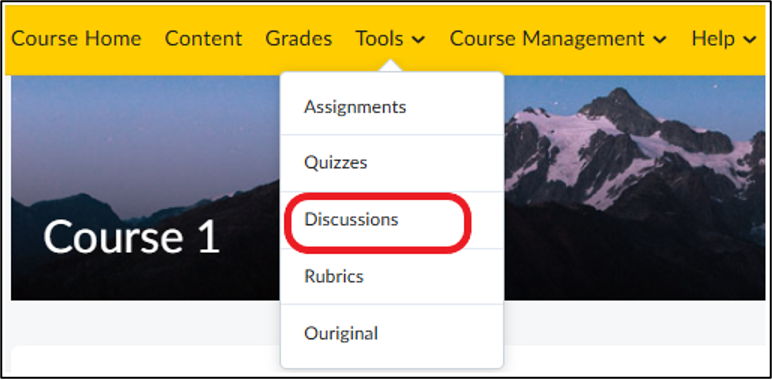Open Discussions from the Tools menu
This screenshot has width=772, height=380.
click(392, 220)
